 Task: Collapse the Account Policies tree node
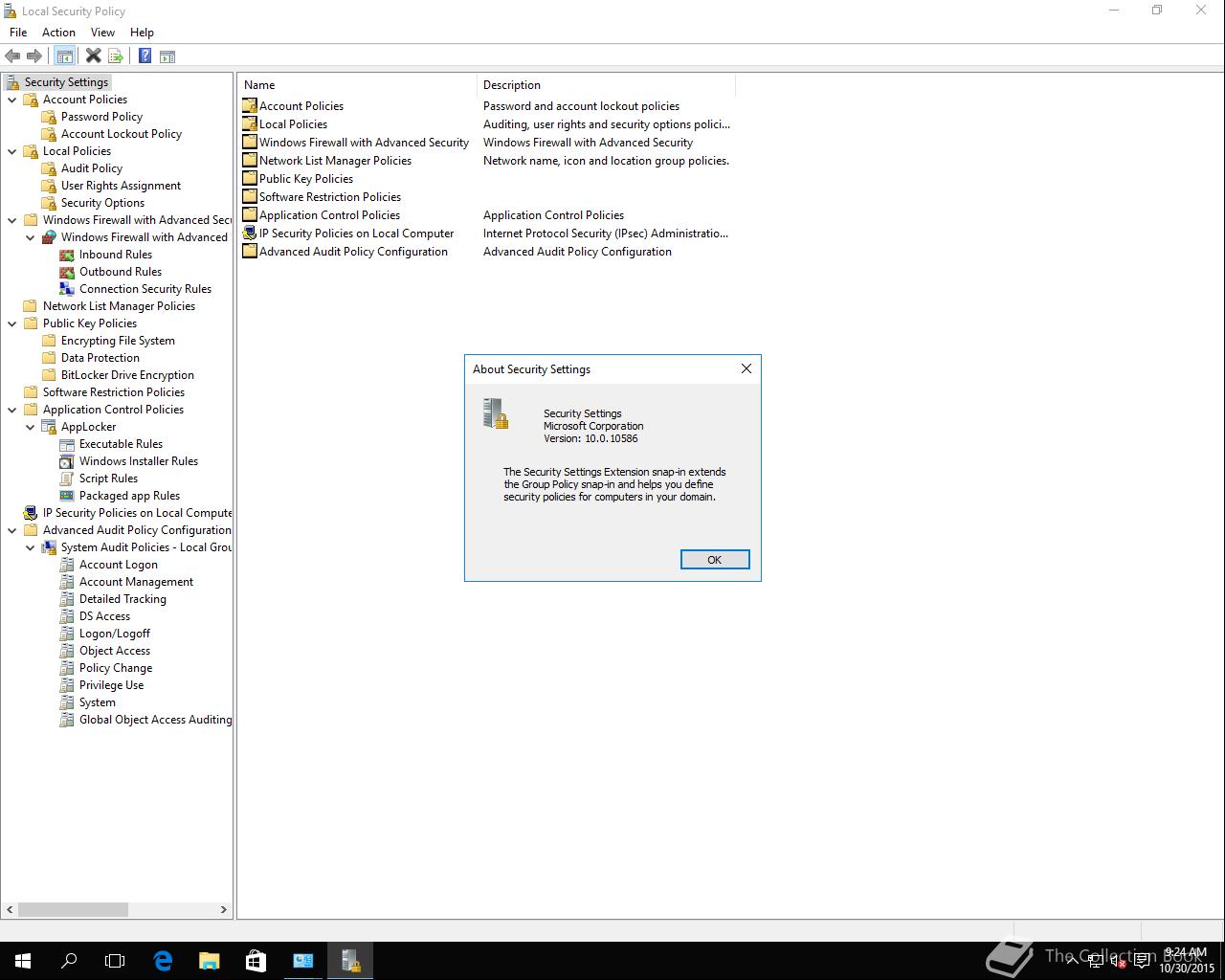click(12, 100)
